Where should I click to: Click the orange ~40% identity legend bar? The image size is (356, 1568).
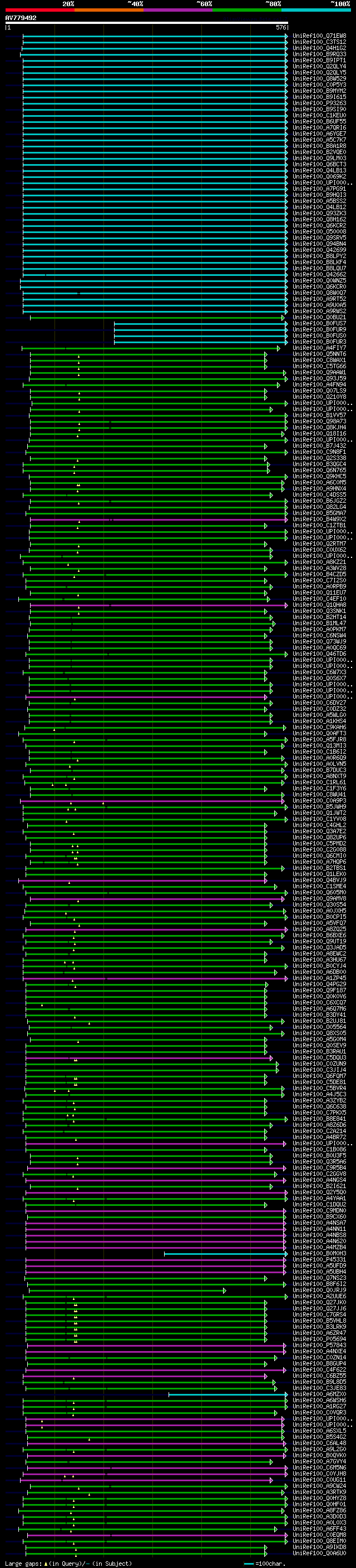pyautogui.click(x=109, y=10)
